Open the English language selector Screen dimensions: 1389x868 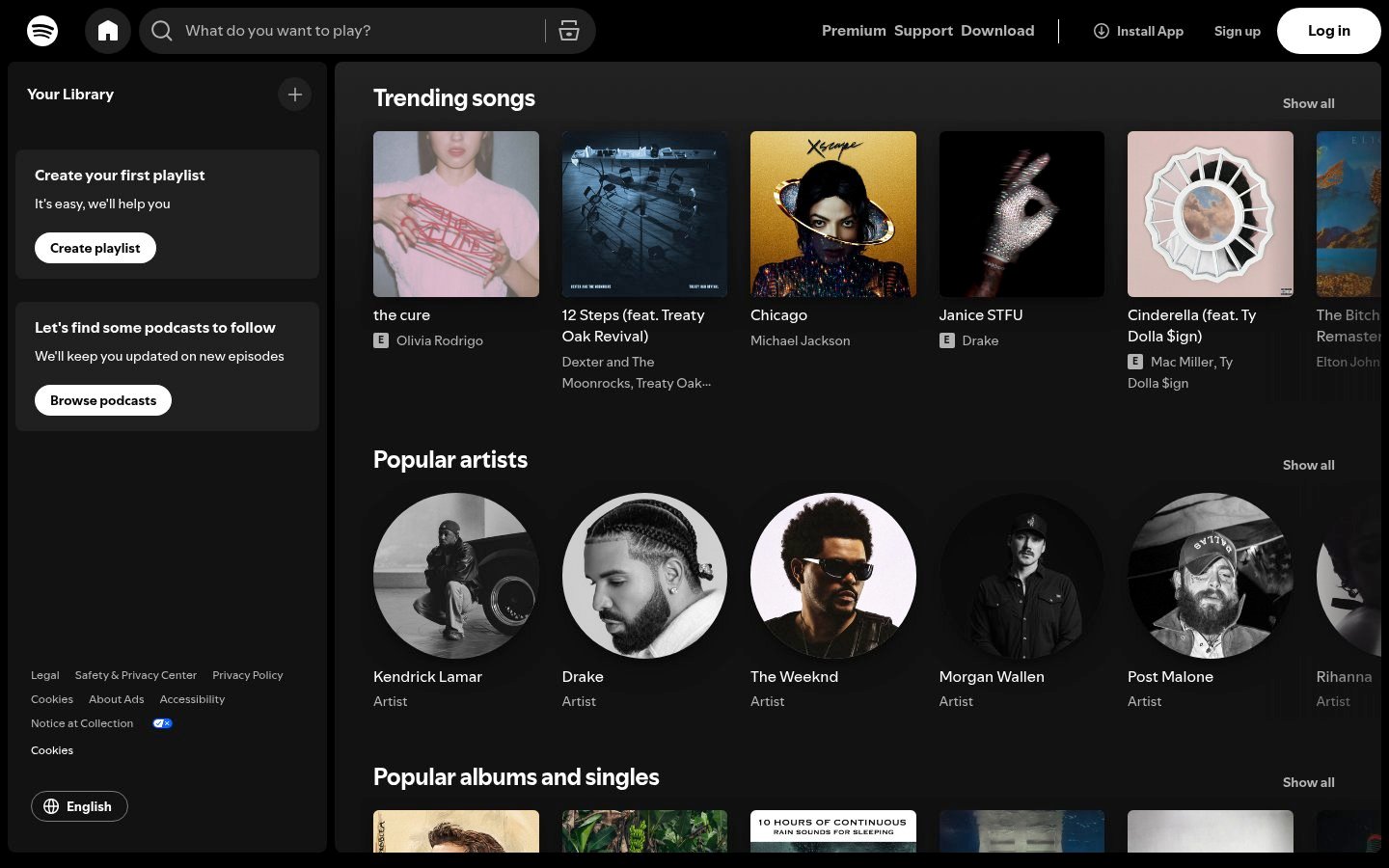(x=79, y=806)
